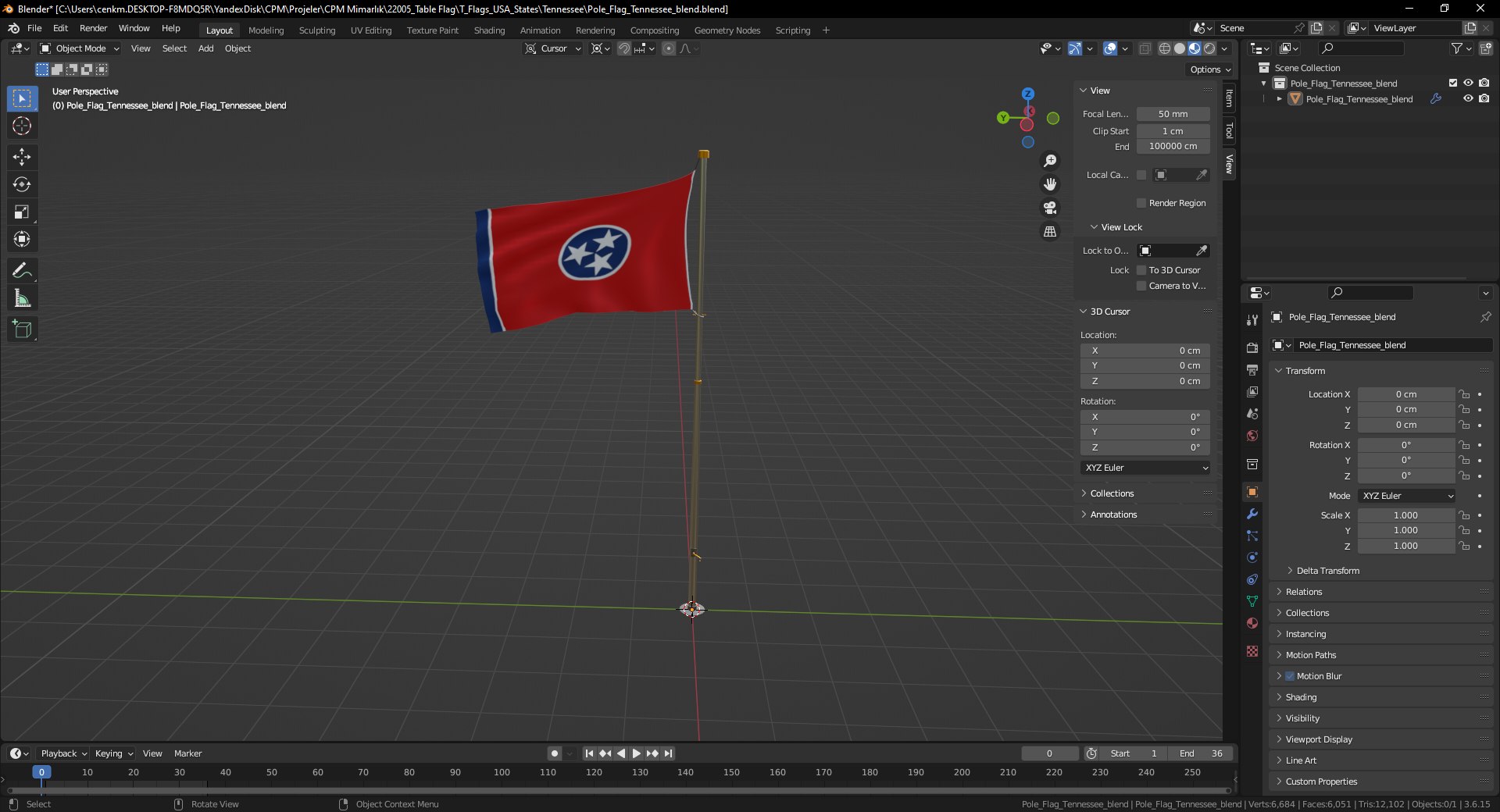Expand the Delta Transform panel
Screen dimensions: 1500x812
click(x=1328, y=571)
